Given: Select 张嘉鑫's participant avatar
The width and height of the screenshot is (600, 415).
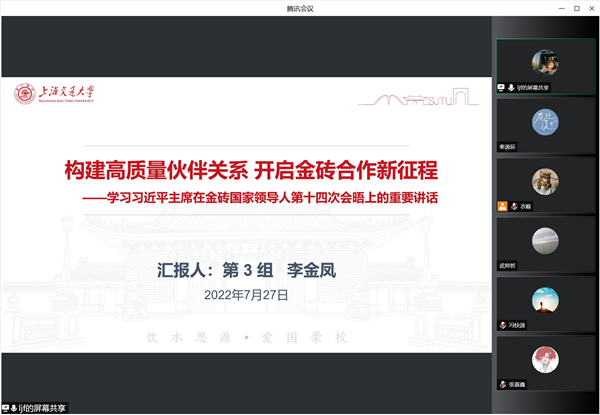Looking at the screenshot, I should pos(545,358).
